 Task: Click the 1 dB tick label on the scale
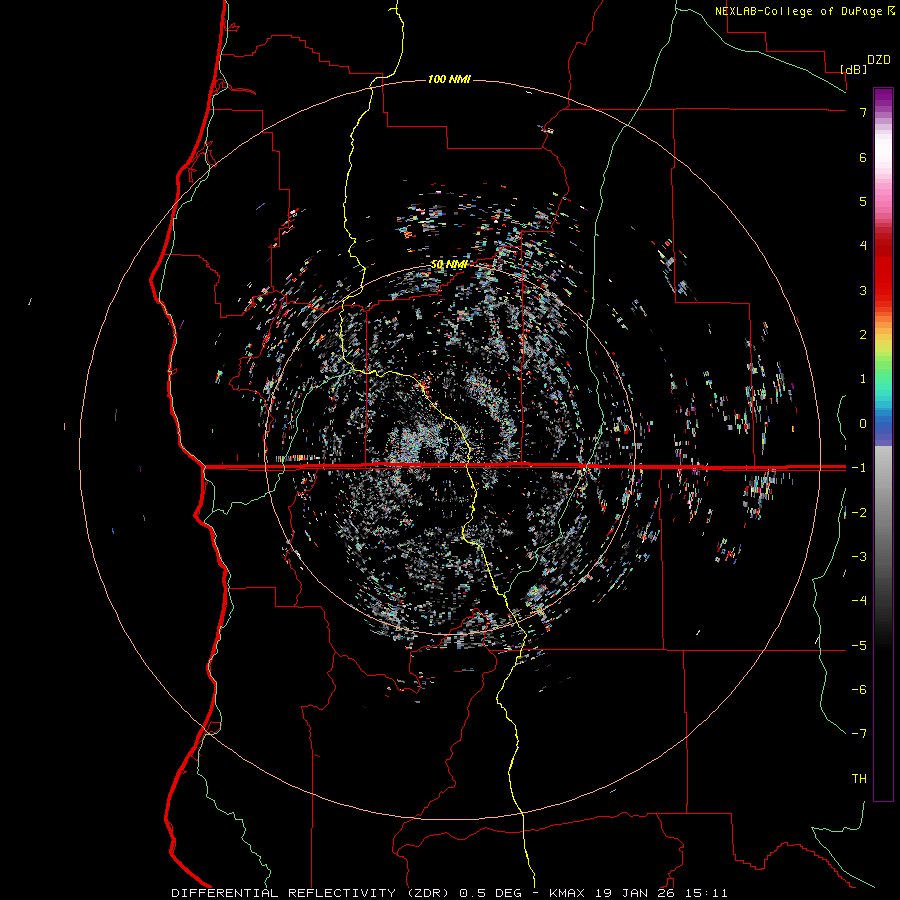pyautogui.click(x=863, y=379)
